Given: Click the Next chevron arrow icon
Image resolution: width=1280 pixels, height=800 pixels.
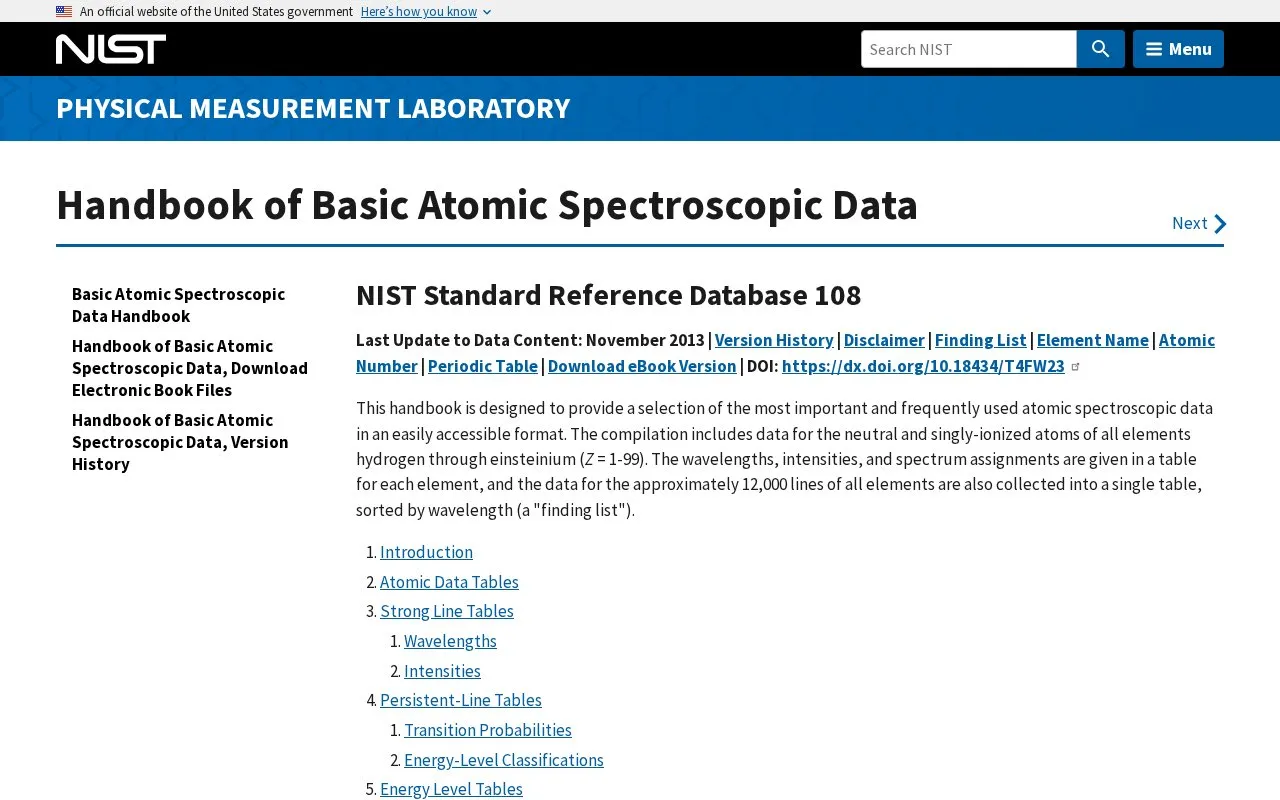Looking at the screenshot, I should [x=1220, y=224].
